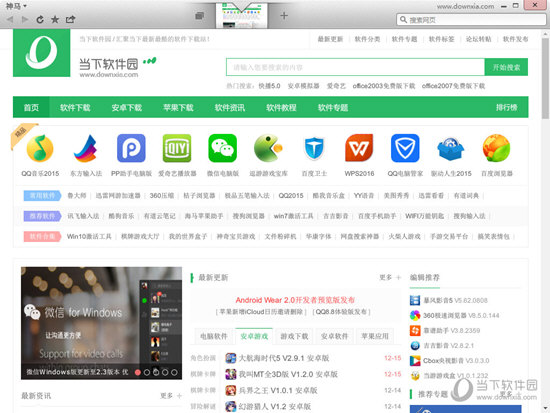Select the first red carousel dot

[138, 372]
